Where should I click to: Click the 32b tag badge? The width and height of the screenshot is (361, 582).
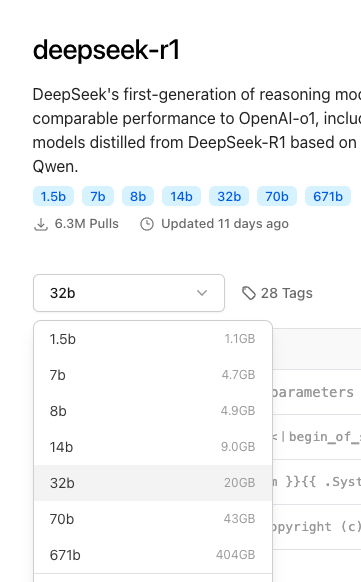pyautogui.click(x=229, y=196)
